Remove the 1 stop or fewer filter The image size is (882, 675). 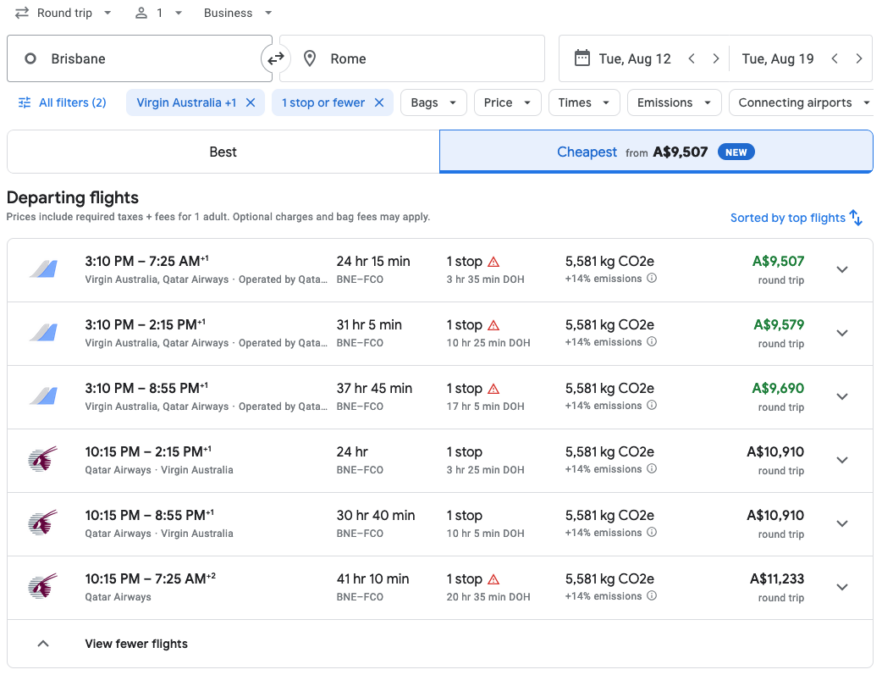(x=379, y=102)
